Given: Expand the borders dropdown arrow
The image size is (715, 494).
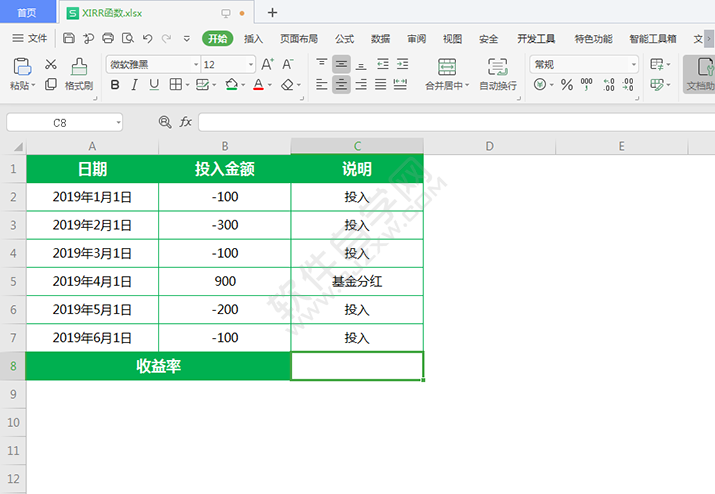Looking at the screenshot, I should point(187,85).
